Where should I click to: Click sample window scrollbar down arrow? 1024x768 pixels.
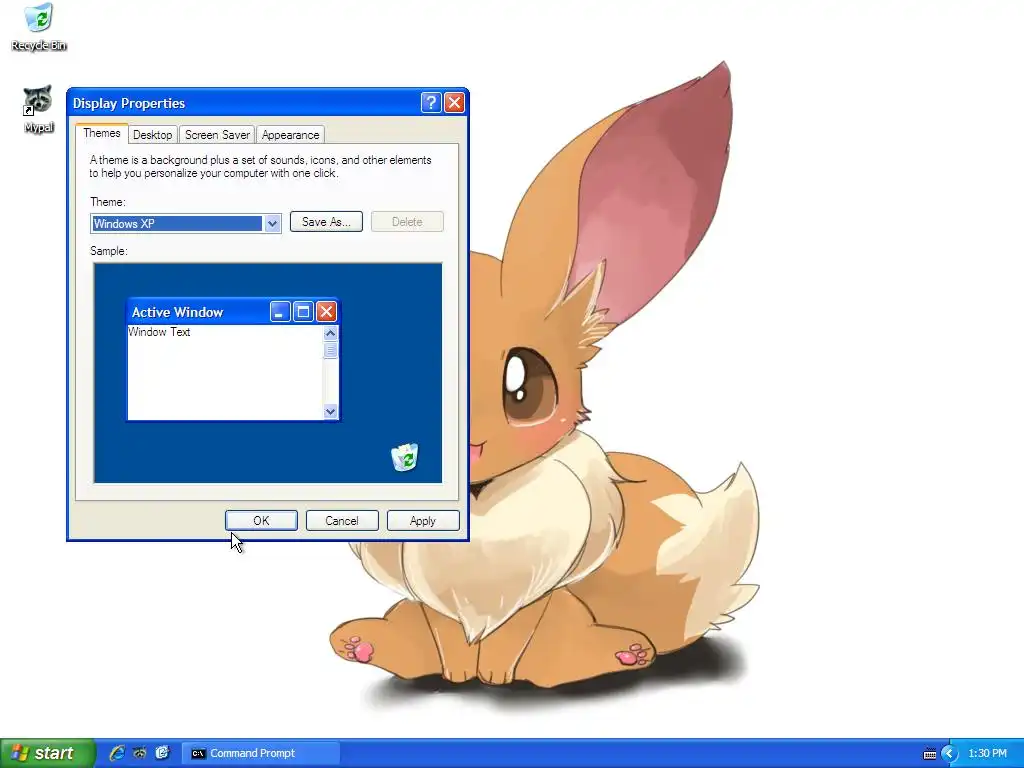[x=330, y=411]
